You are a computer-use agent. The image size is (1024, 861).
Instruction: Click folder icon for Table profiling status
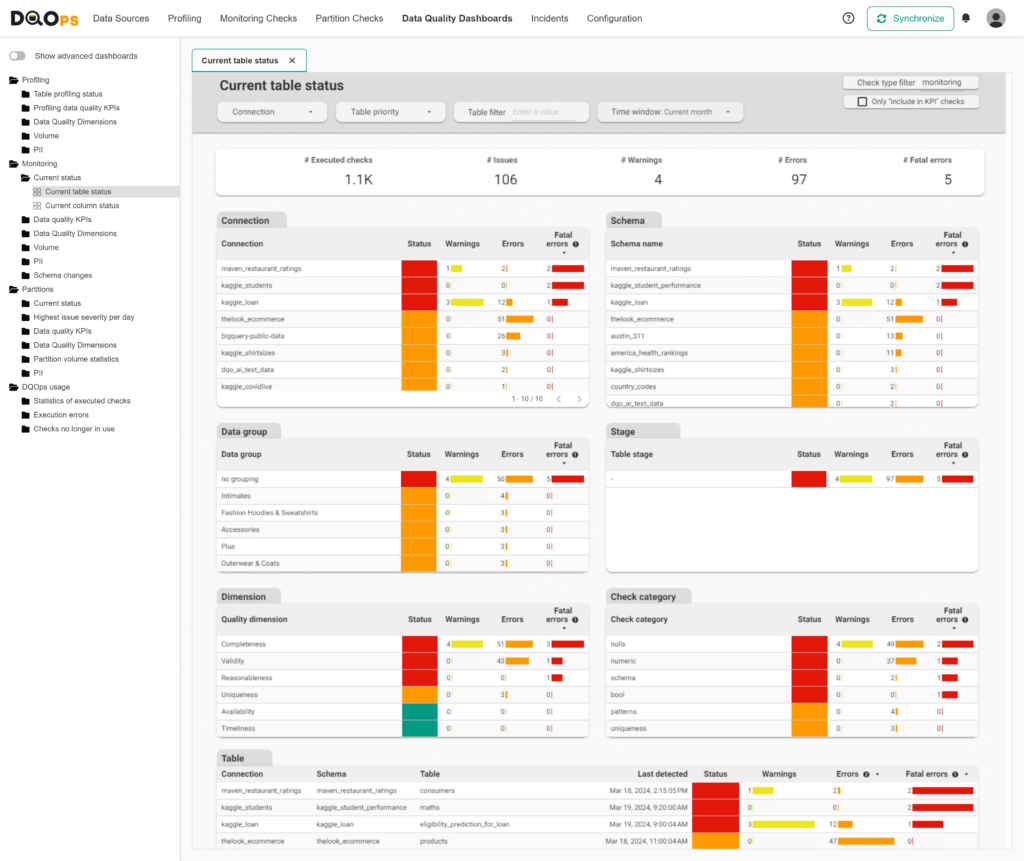click(x=25, y=94)
